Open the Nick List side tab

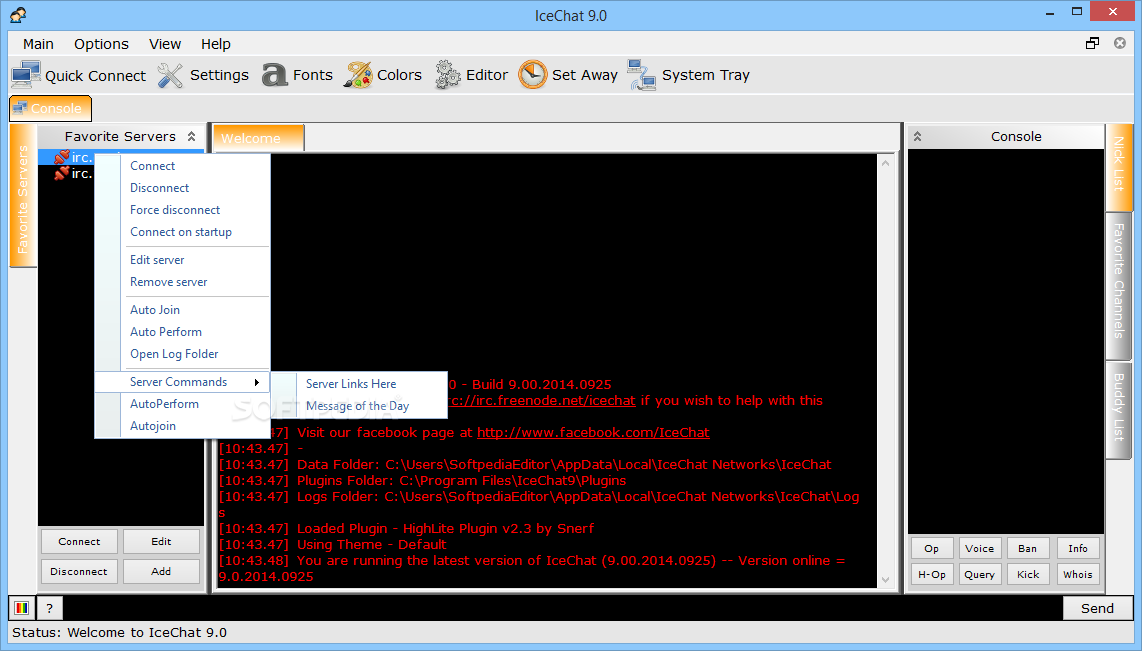[x=1119, y=167]
